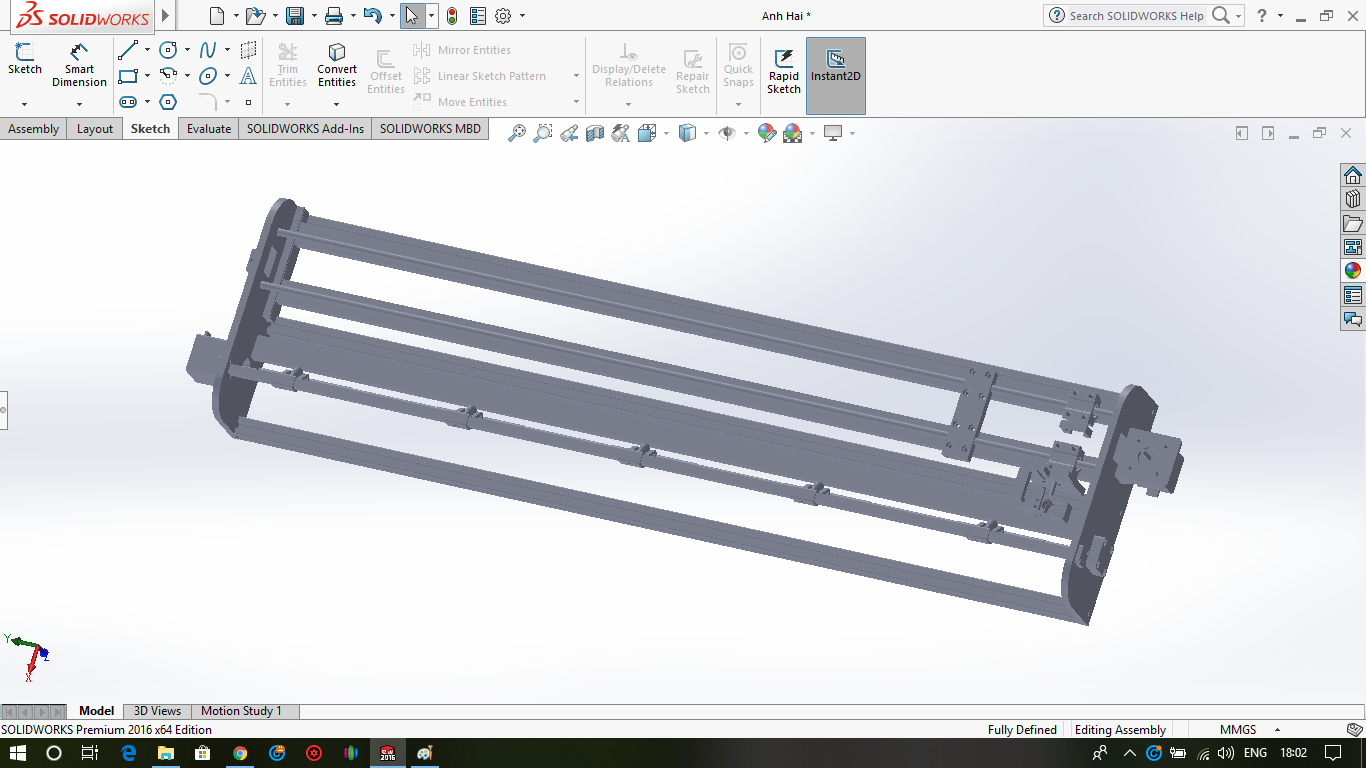Viewport: 1366px width, 768px height.
Task: Switch to the 3D Views tab
Action: click(x=157, y=711)
